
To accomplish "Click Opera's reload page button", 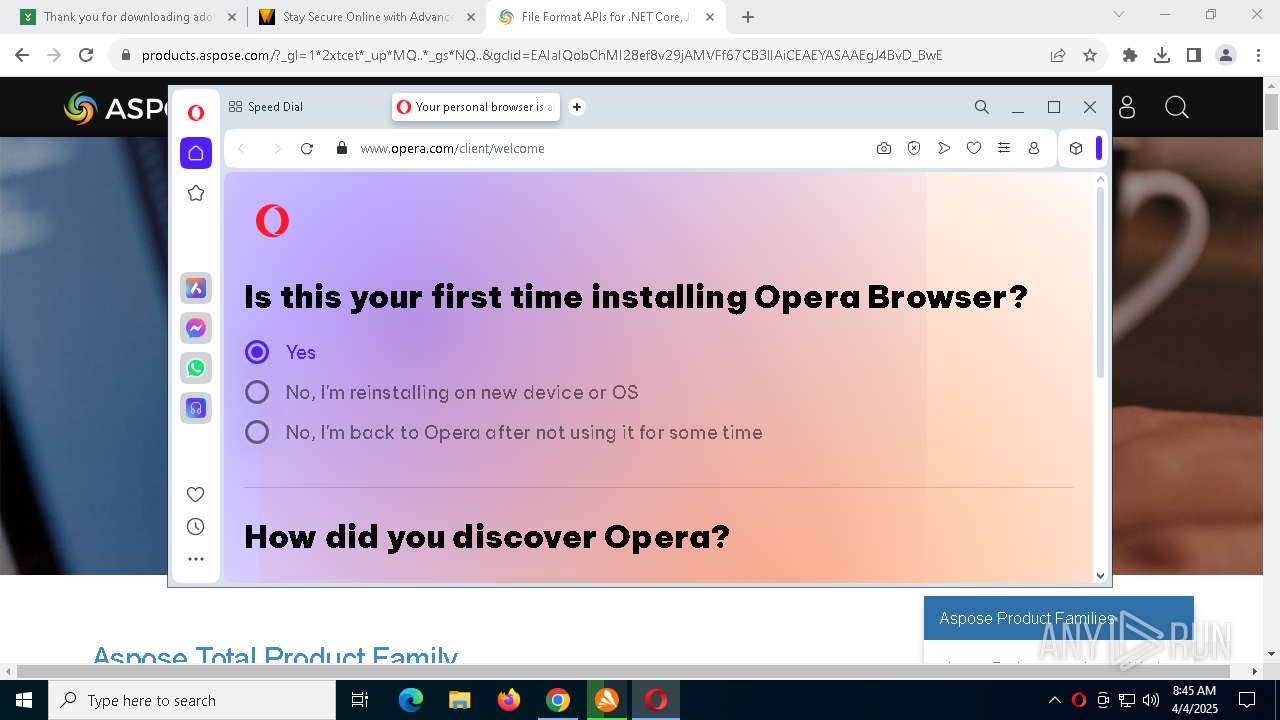I will (x=307, y=148).
